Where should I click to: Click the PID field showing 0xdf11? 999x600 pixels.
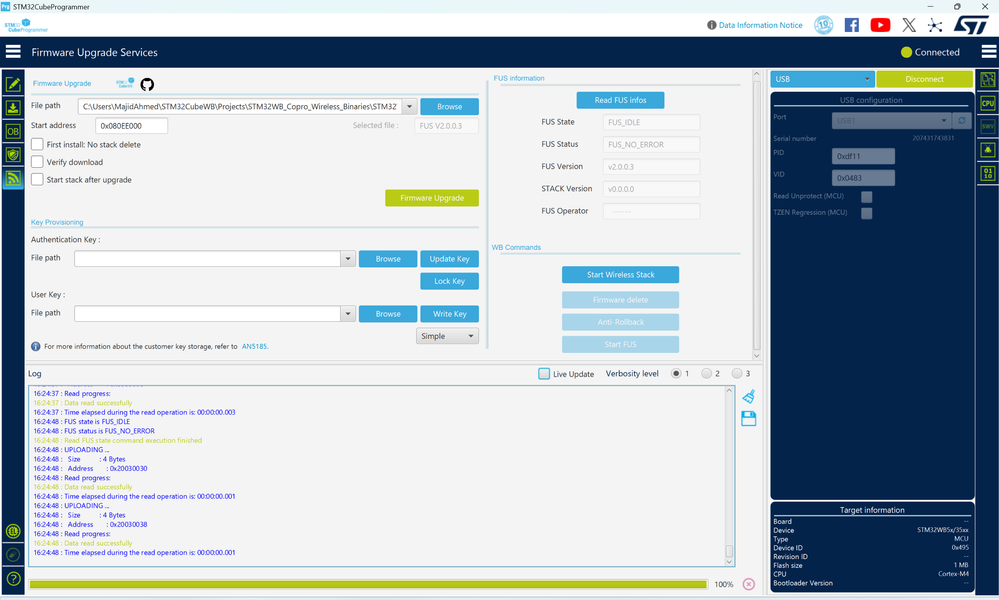pyautogui.click(x=863, y=156)
